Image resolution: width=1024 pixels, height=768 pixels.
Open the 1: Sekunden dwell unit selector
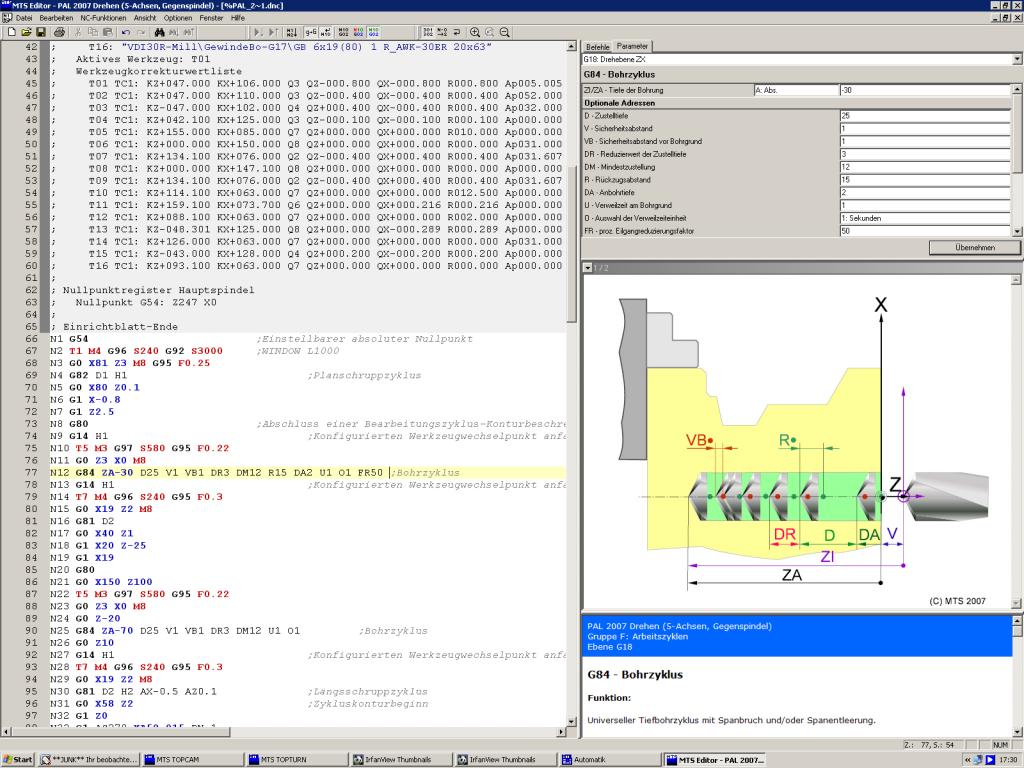[925, 218]
